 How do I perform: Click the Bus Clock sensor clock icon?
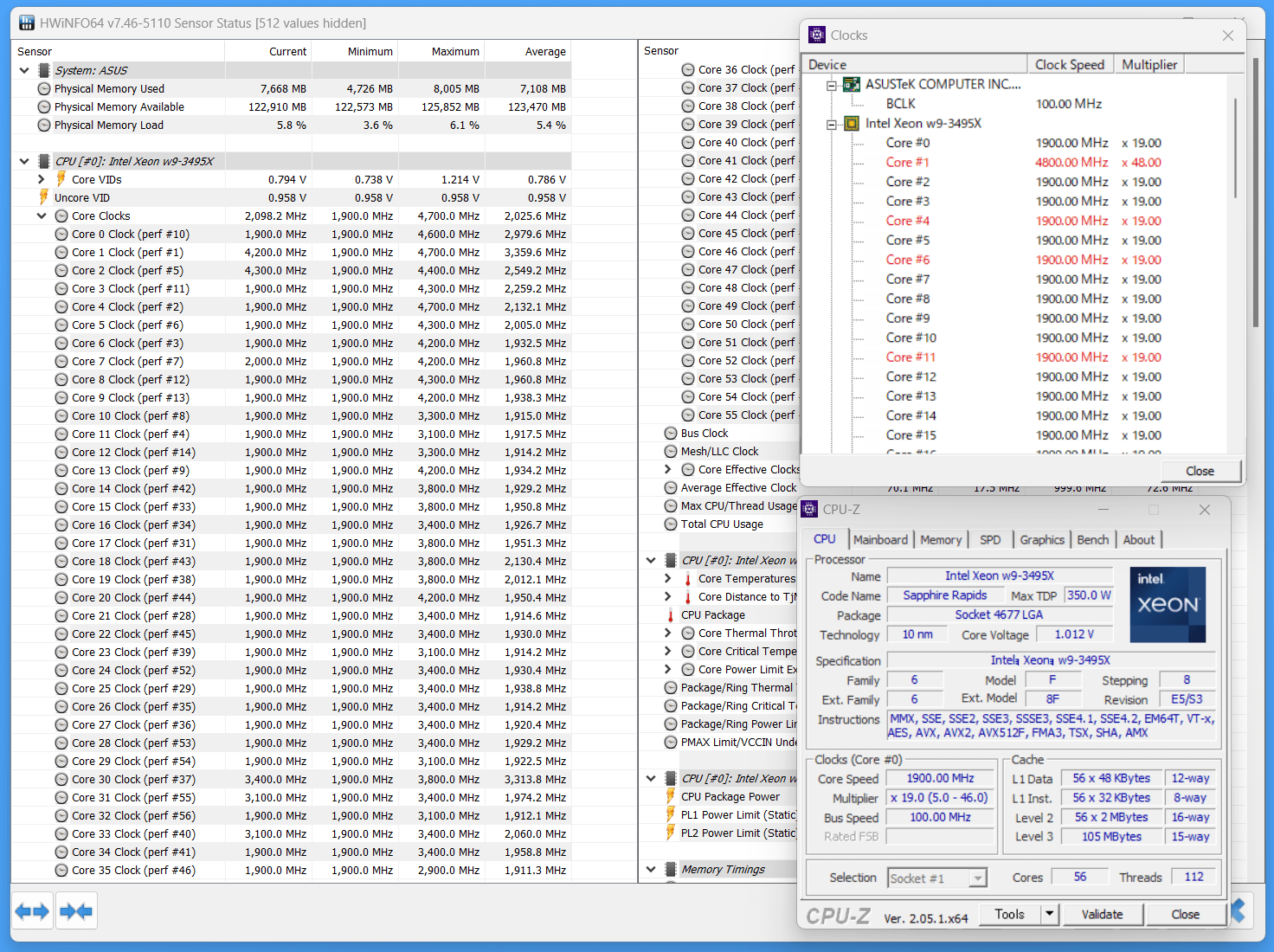pos(671,434)
